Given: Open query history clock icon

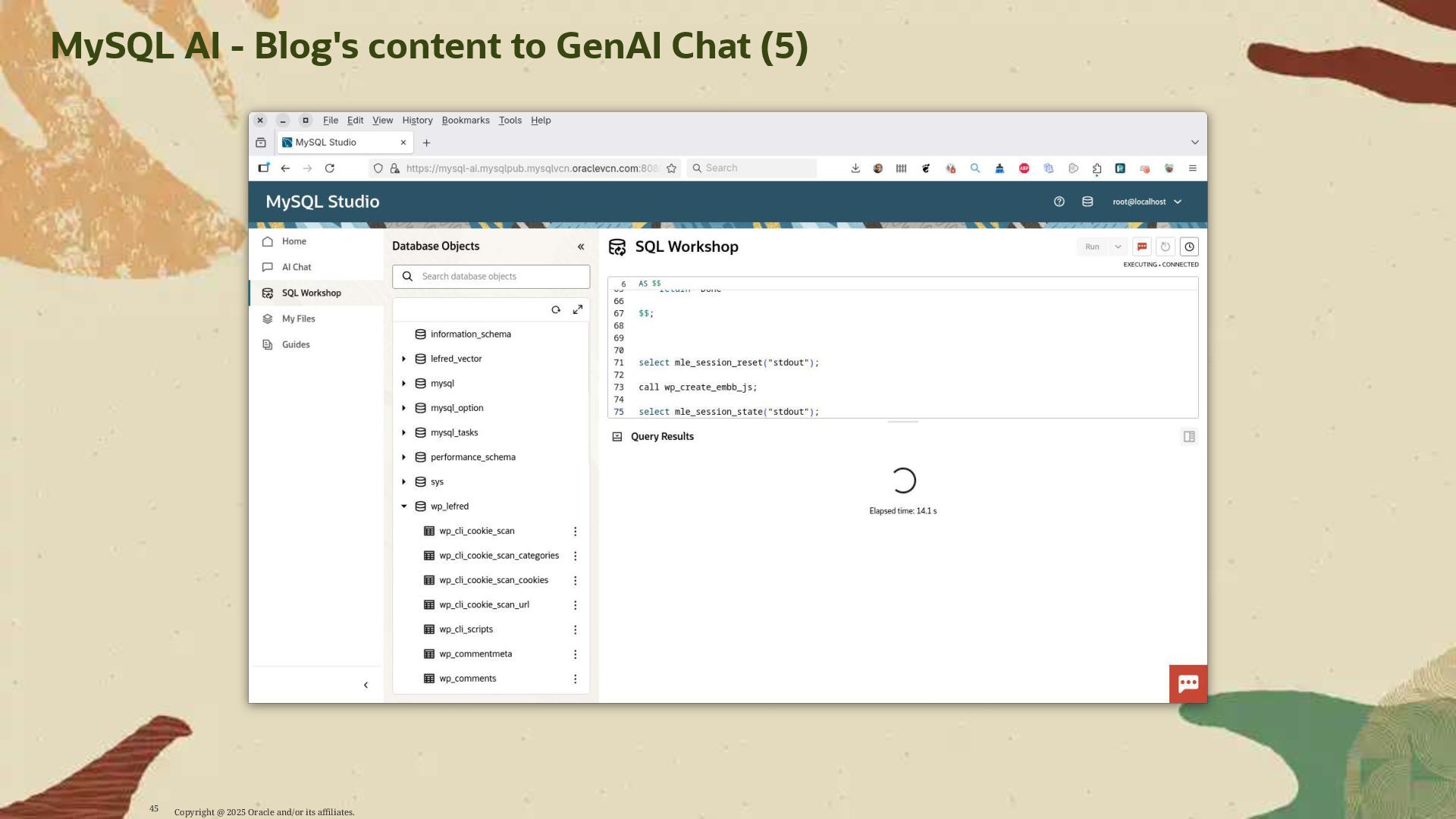Looking at the screenshot, I should pyautogui.click(x=1189, y=246).
